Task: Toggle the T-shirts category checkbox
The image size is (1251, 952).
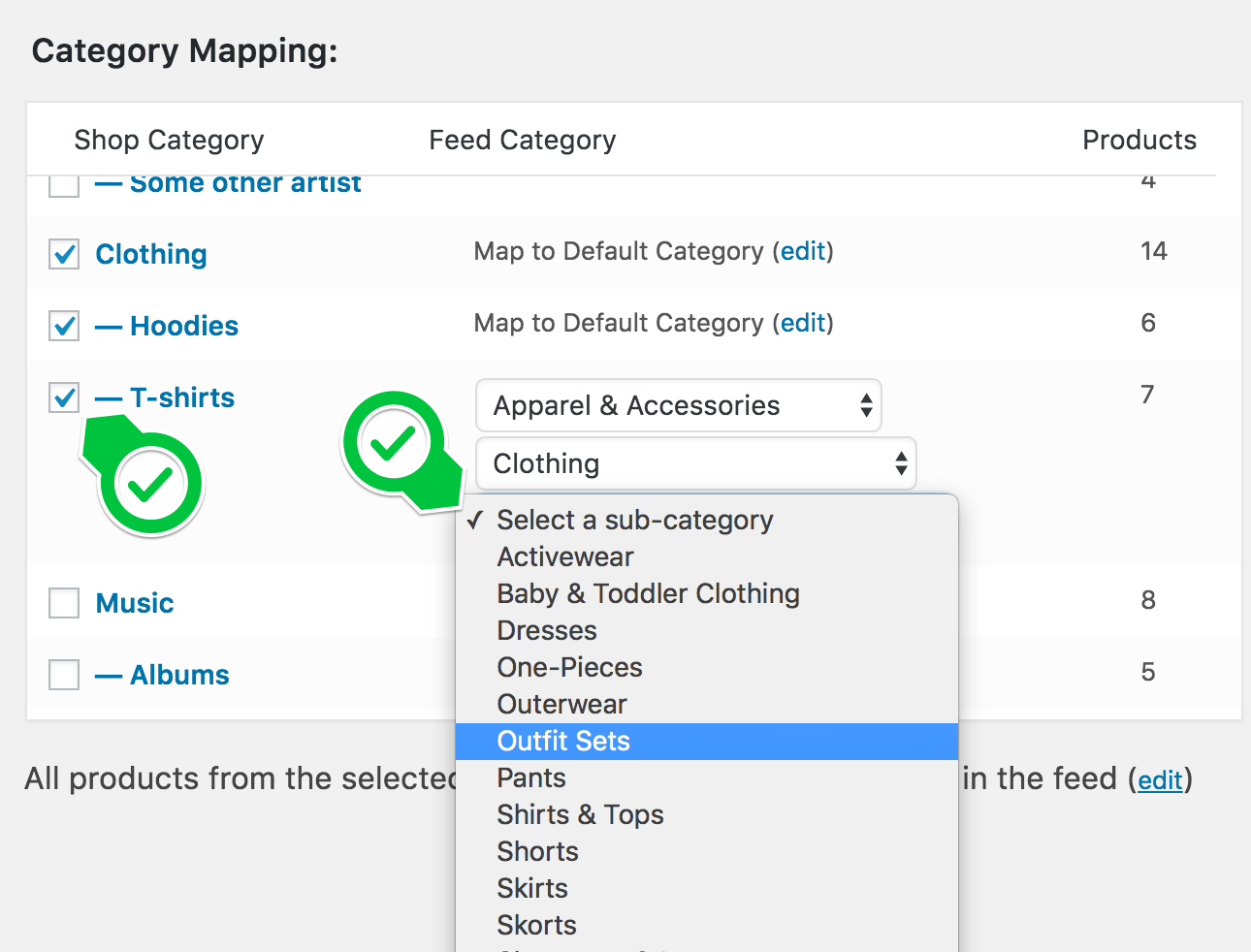Action: [64, 397]
